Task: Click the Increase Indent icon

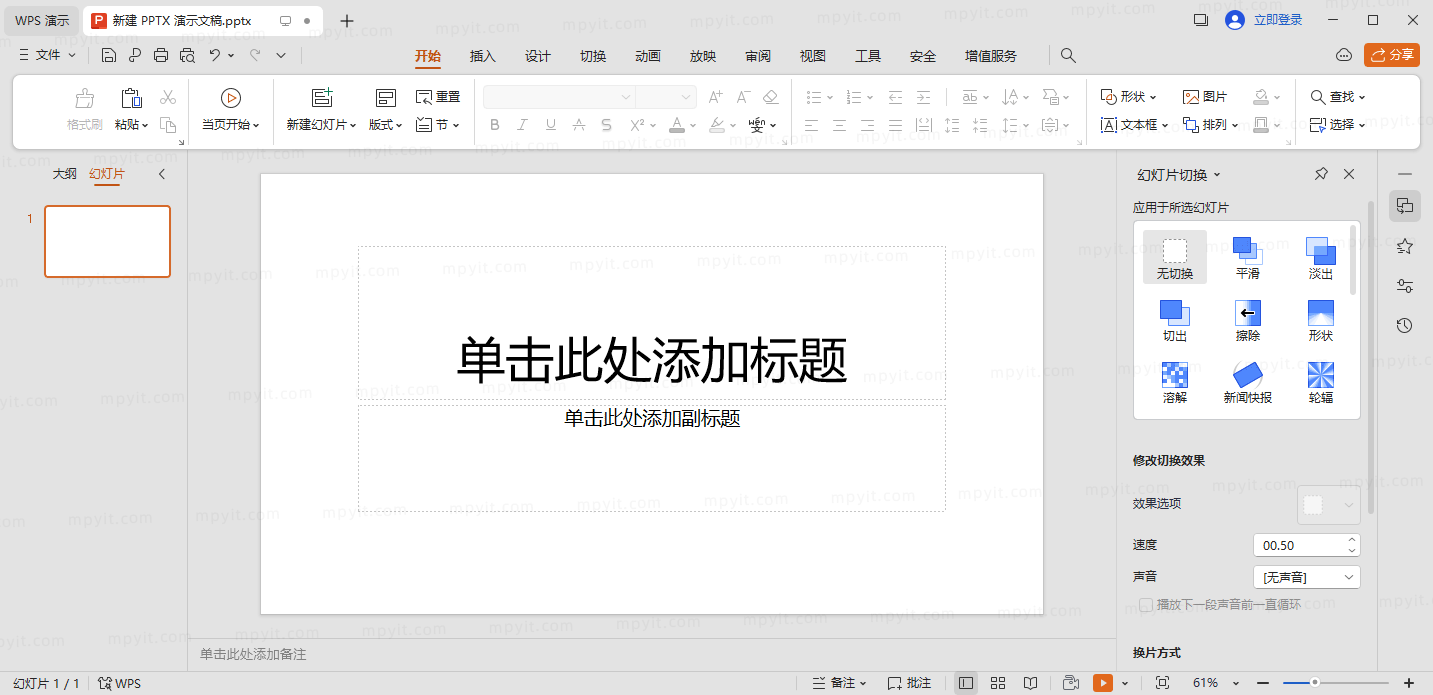Action: point(923,97)
